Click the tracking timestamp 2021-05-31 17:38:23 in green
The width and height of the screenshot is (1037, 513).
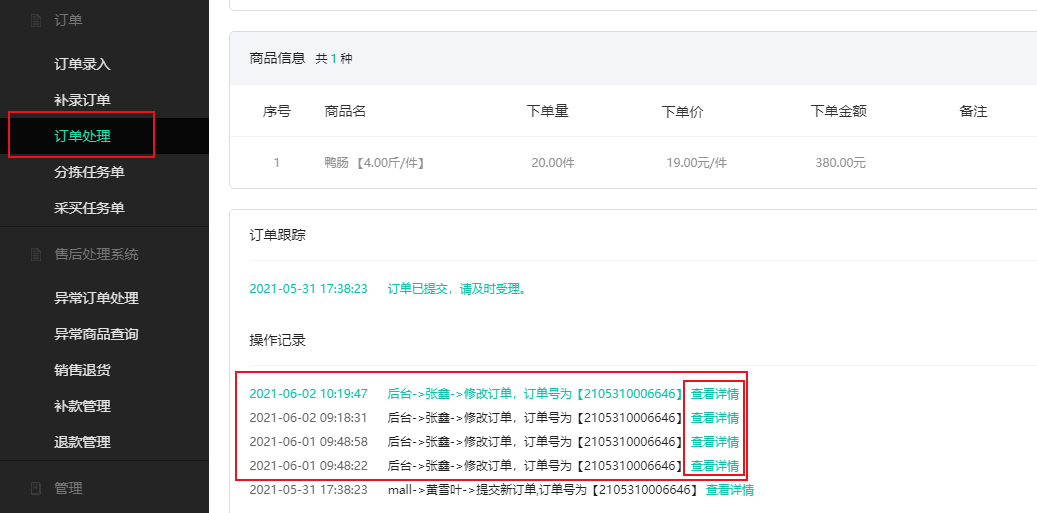pos(308,289)
